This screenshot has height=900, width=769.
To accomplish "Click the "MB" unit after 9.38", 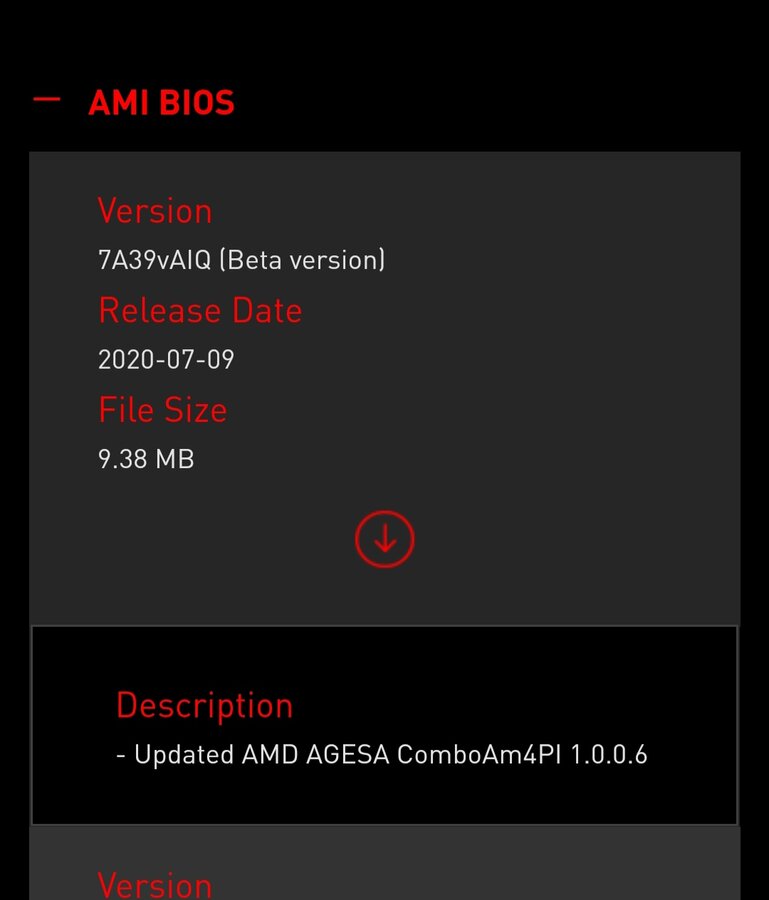I will pos(174,459).
